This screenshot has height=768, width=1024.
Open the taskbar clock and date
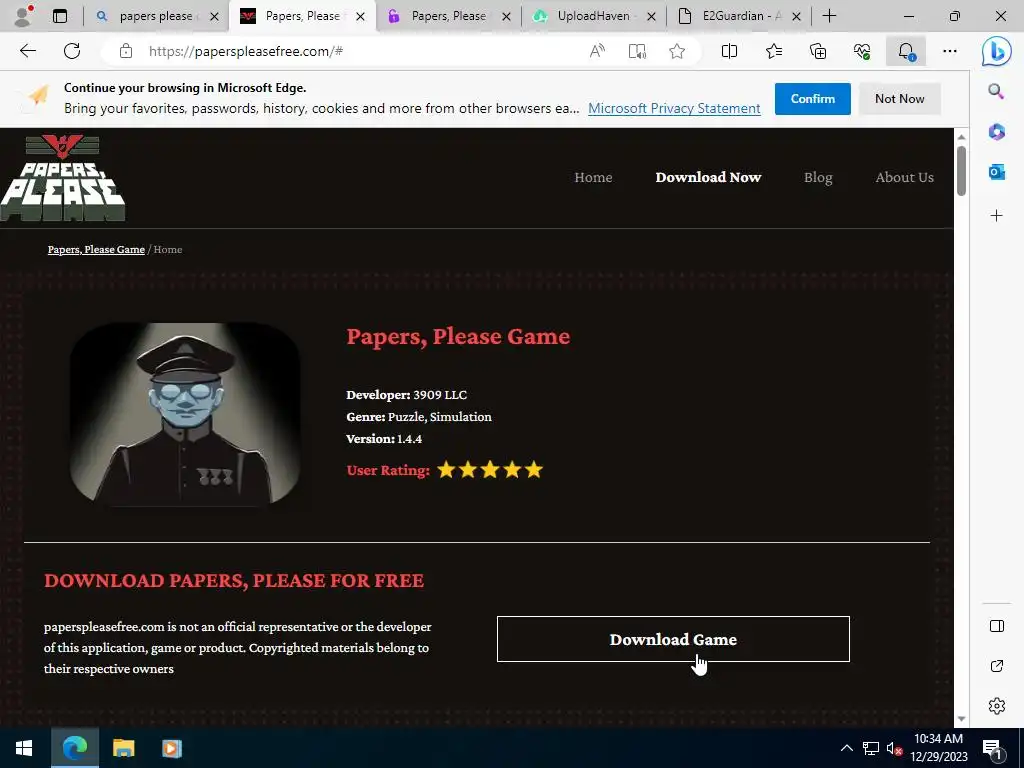939,748
